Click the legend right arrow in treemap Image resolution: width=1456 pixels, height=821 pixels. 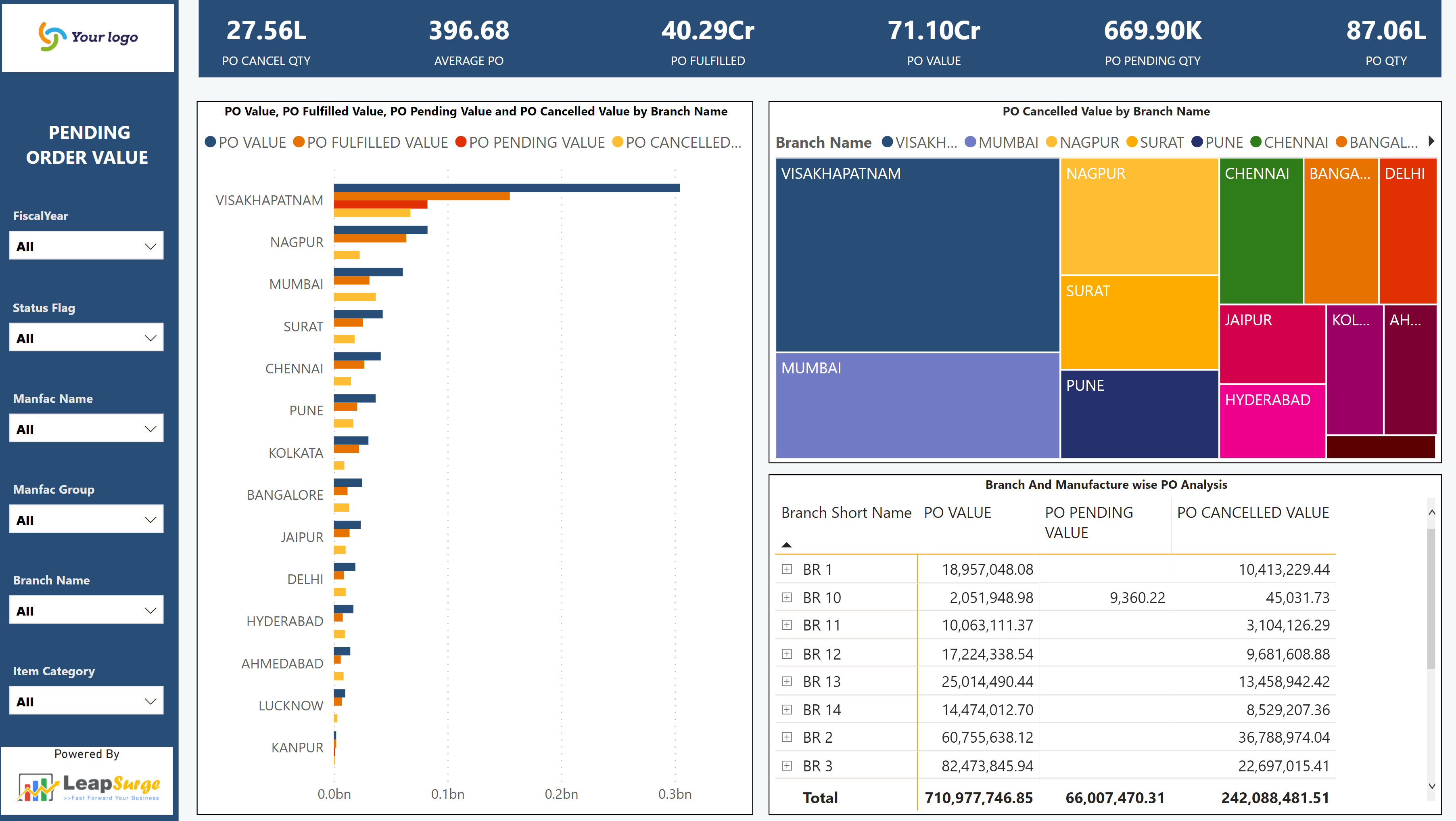1431,141
